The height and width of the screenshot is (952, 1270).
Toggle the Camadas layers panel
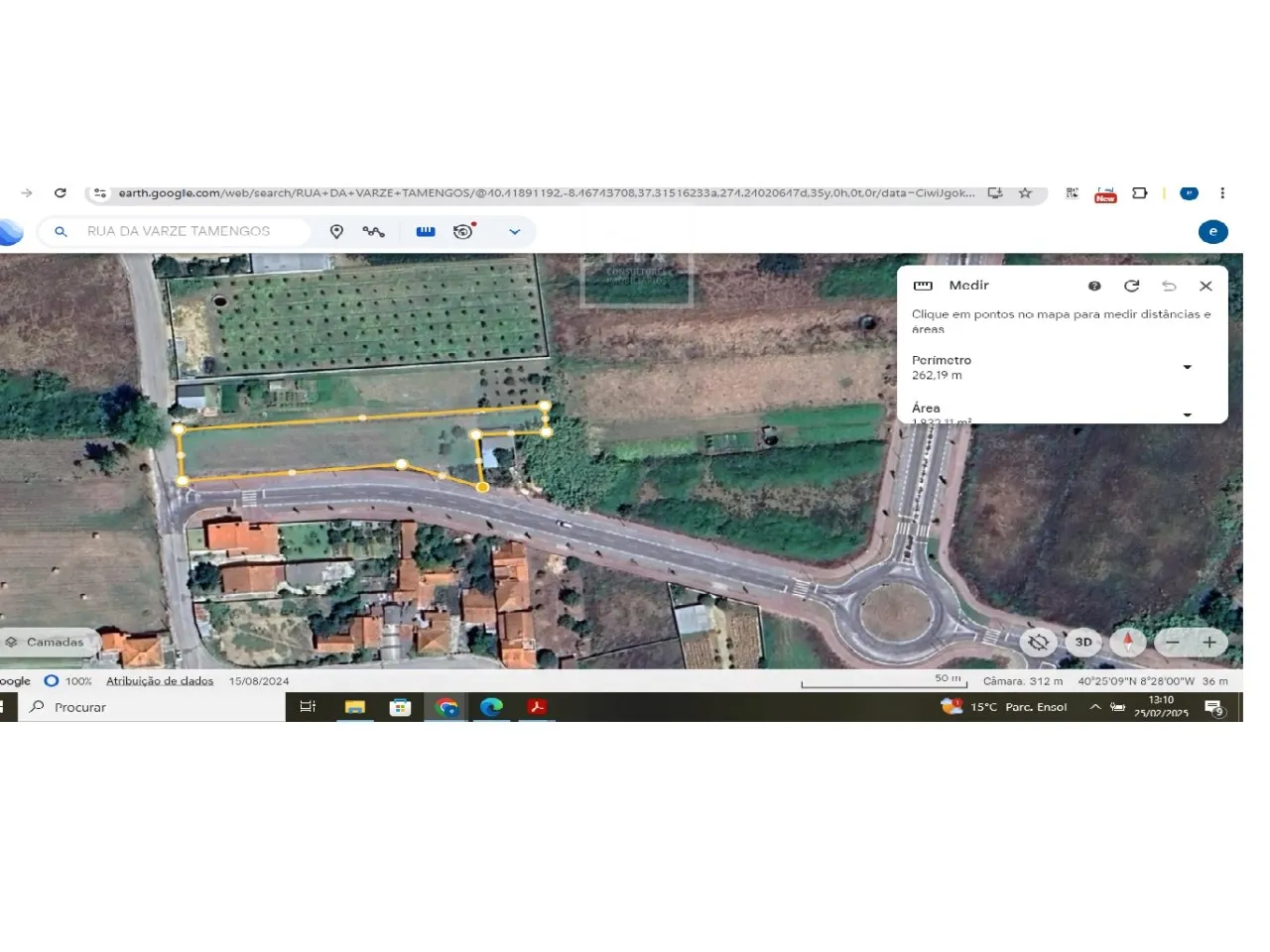(x=47, y=642)
